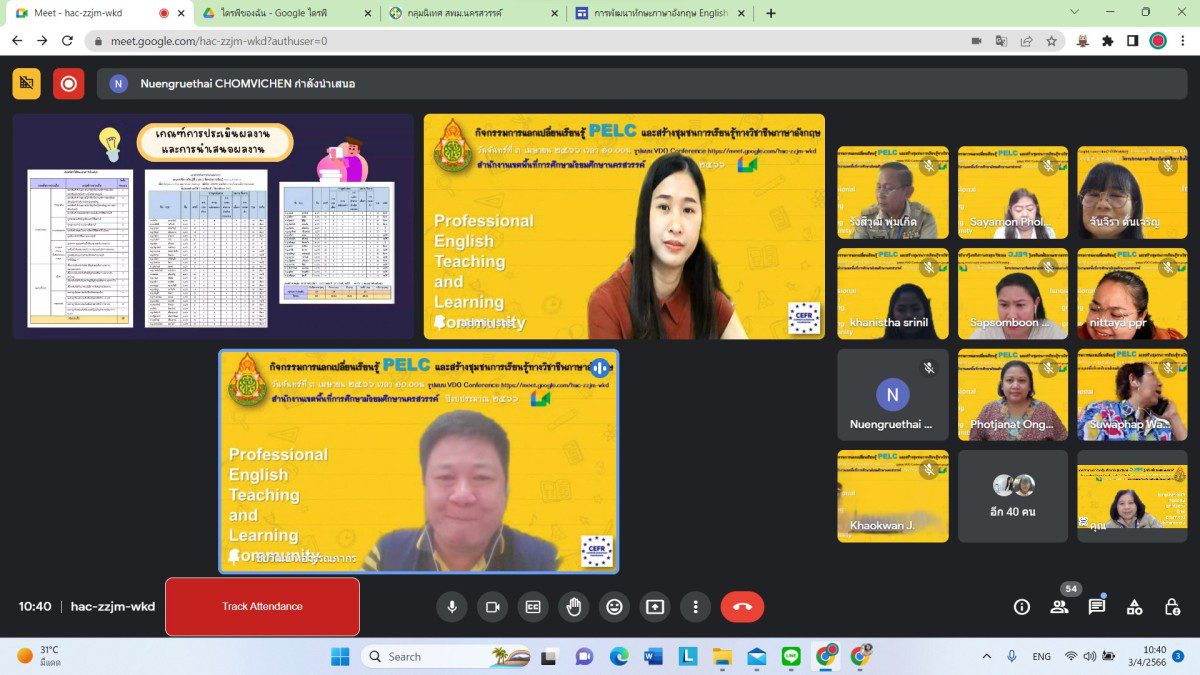1200x675 pixels.
Task: Click the yellow extension icon beside the recording button
Action: tap(27, 83)
